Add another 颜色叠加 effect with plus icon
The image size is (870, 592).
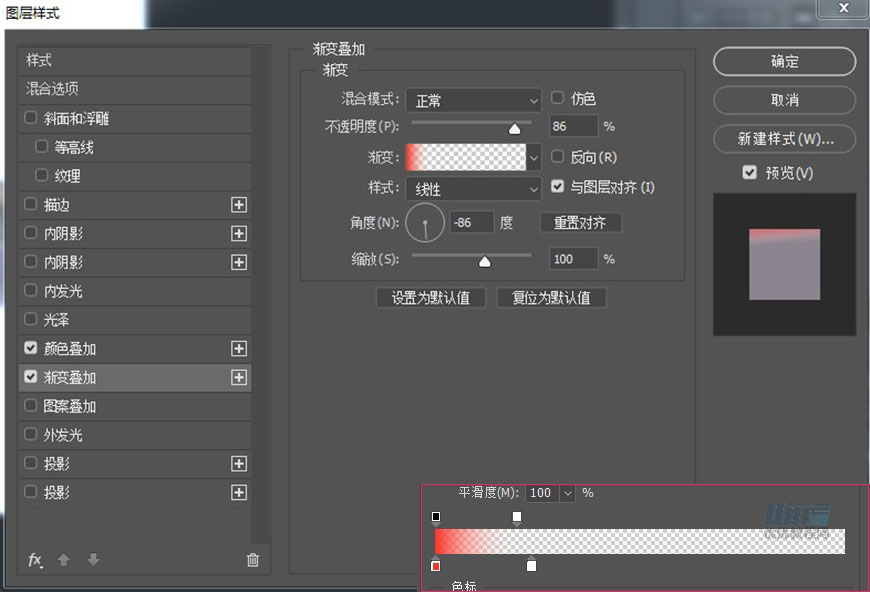[238, 349]
